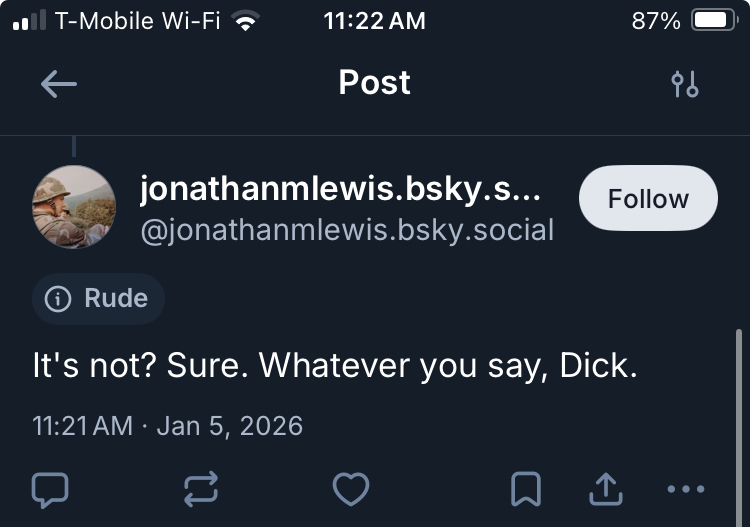Tap the battery indicator in status bar
Screen dimensions: 750x527
click(714, 21)
